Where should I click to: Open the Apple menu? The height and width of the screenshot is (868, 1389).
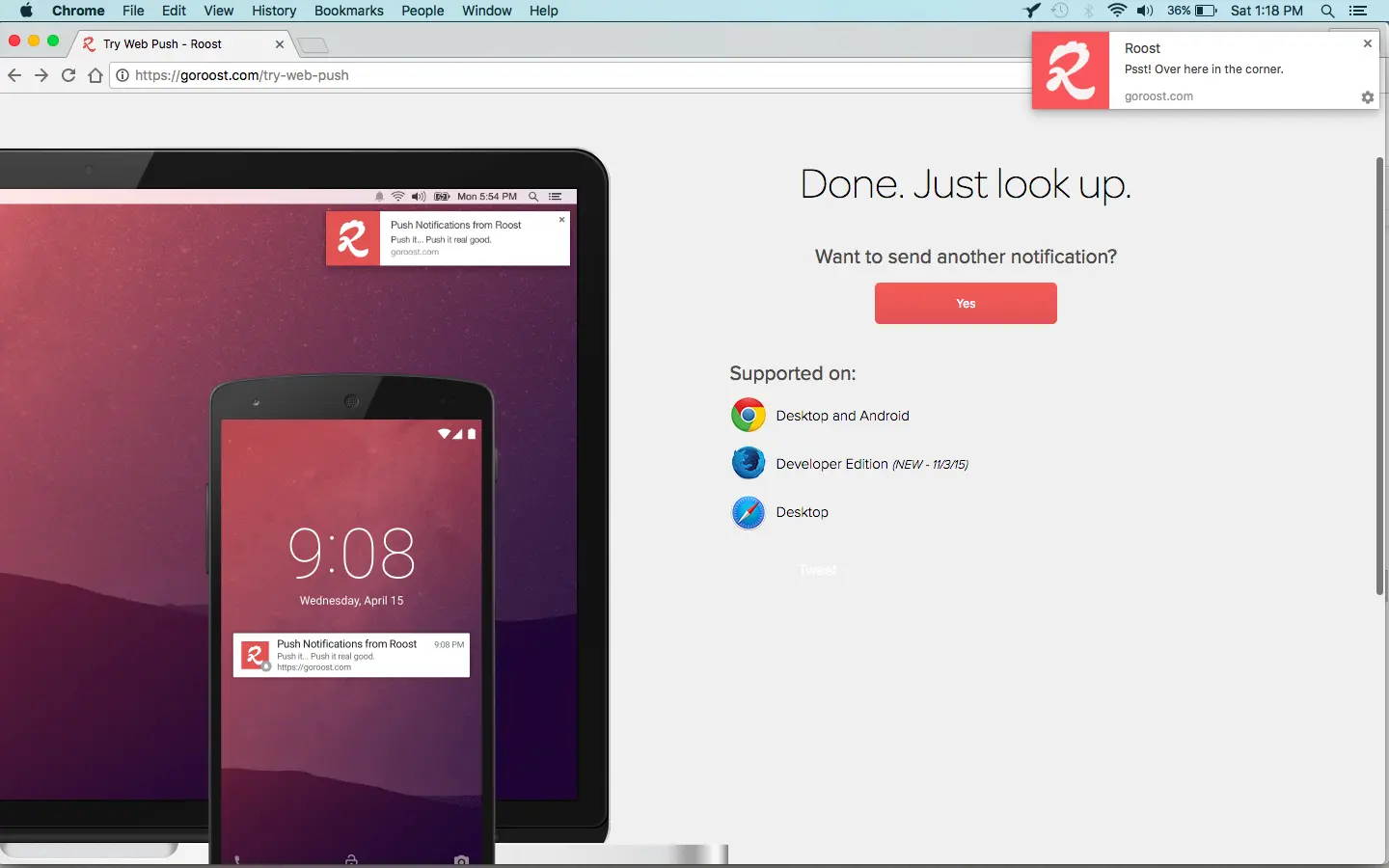click(x=26, y=11)
